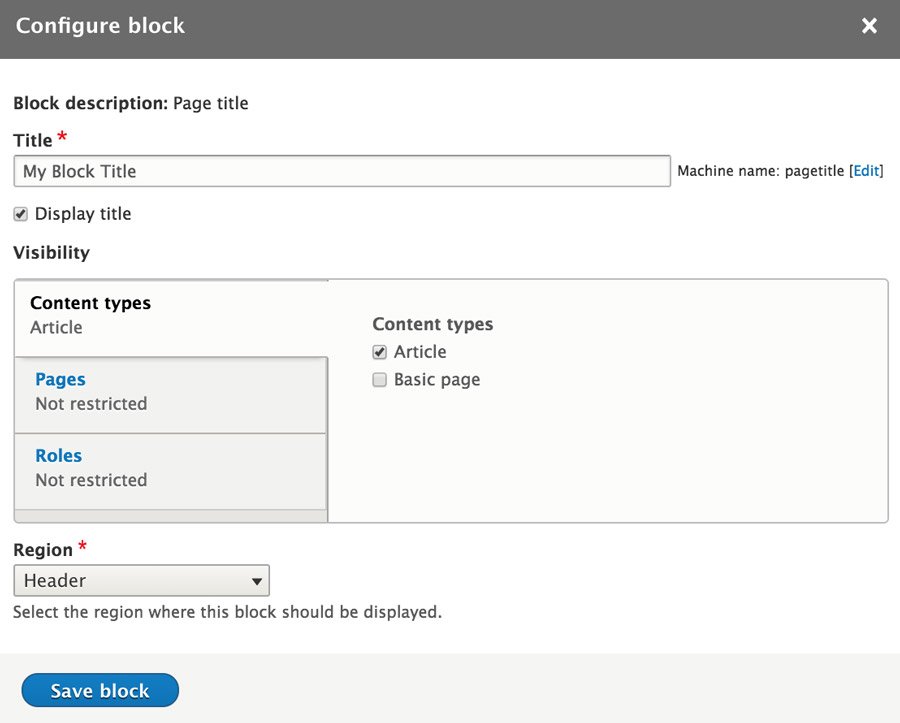Toggle the Article visibility checkbox

(379, 351)
